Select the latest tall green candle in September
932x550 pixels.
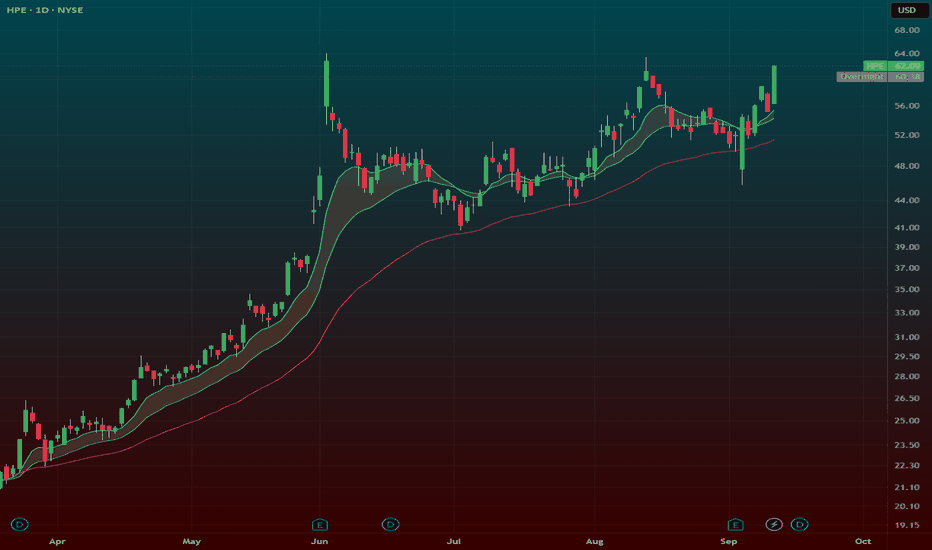[774, 84]
